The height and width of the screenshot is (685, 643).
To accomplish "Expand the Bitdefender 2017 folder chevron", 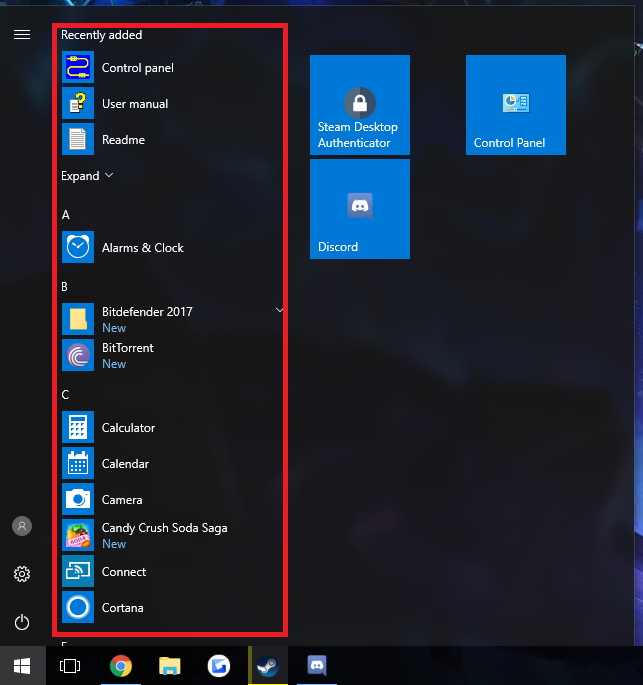I will [279, 310].
